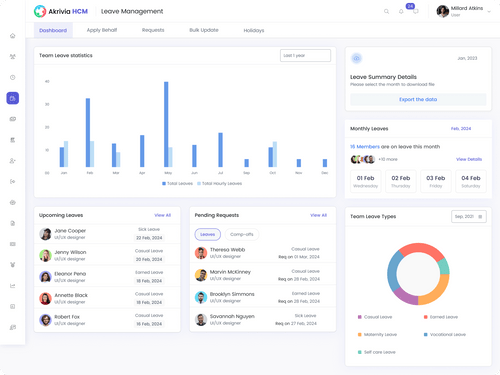The image size is (500, 375).
Task: Click the 16 Members link
Action: [x=365, y=147]
